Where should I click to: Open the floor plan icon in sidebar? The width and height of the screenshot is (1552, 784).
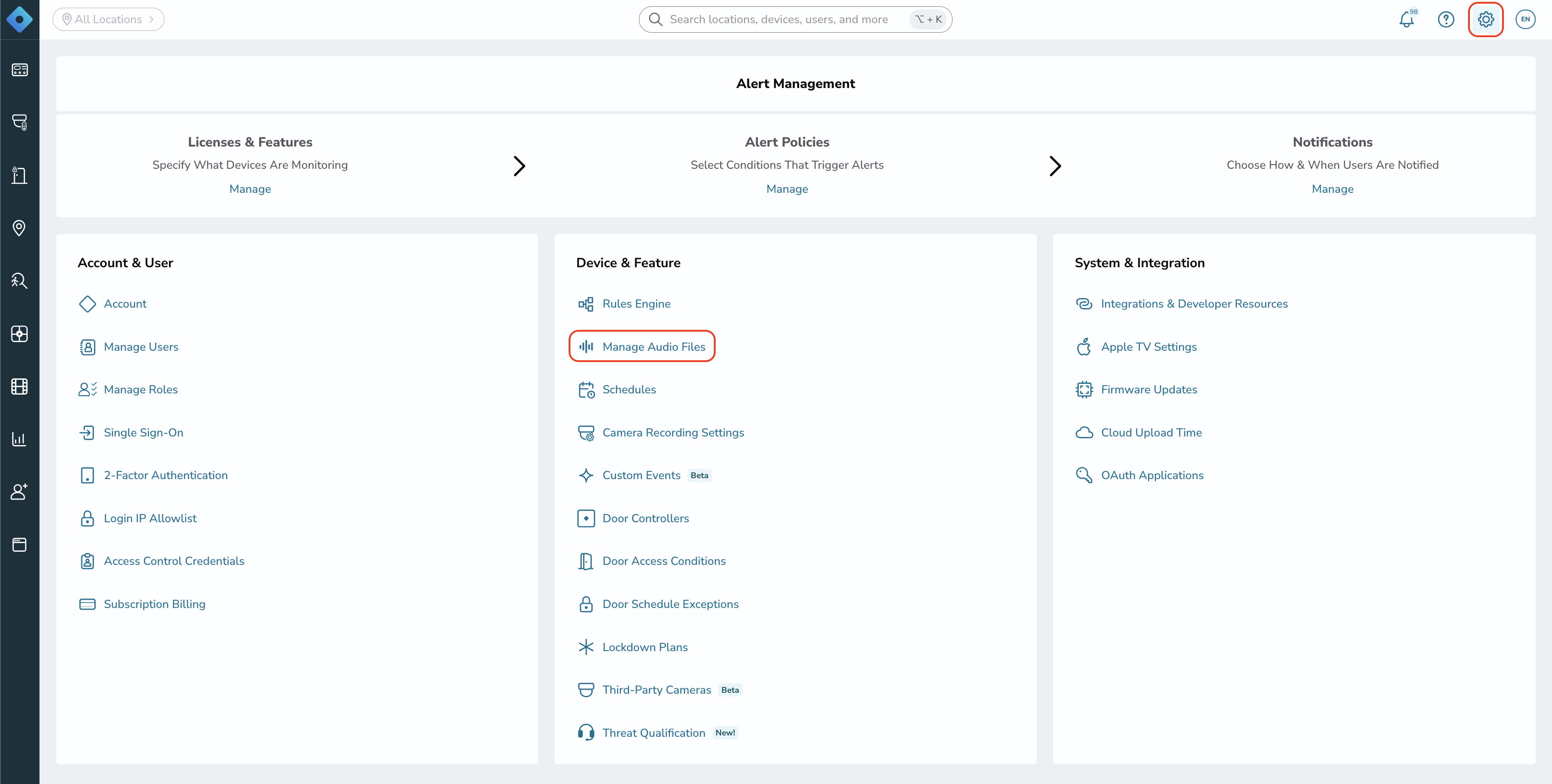click(x=19, y=333)
